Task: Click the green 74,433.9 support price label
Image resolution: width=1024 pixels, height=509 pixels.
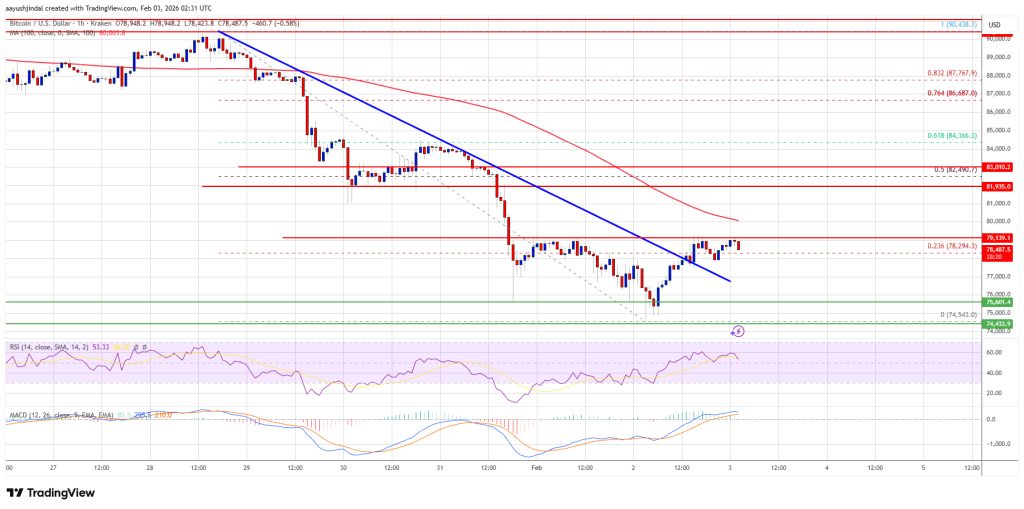Action: click(x=998, y=323)
